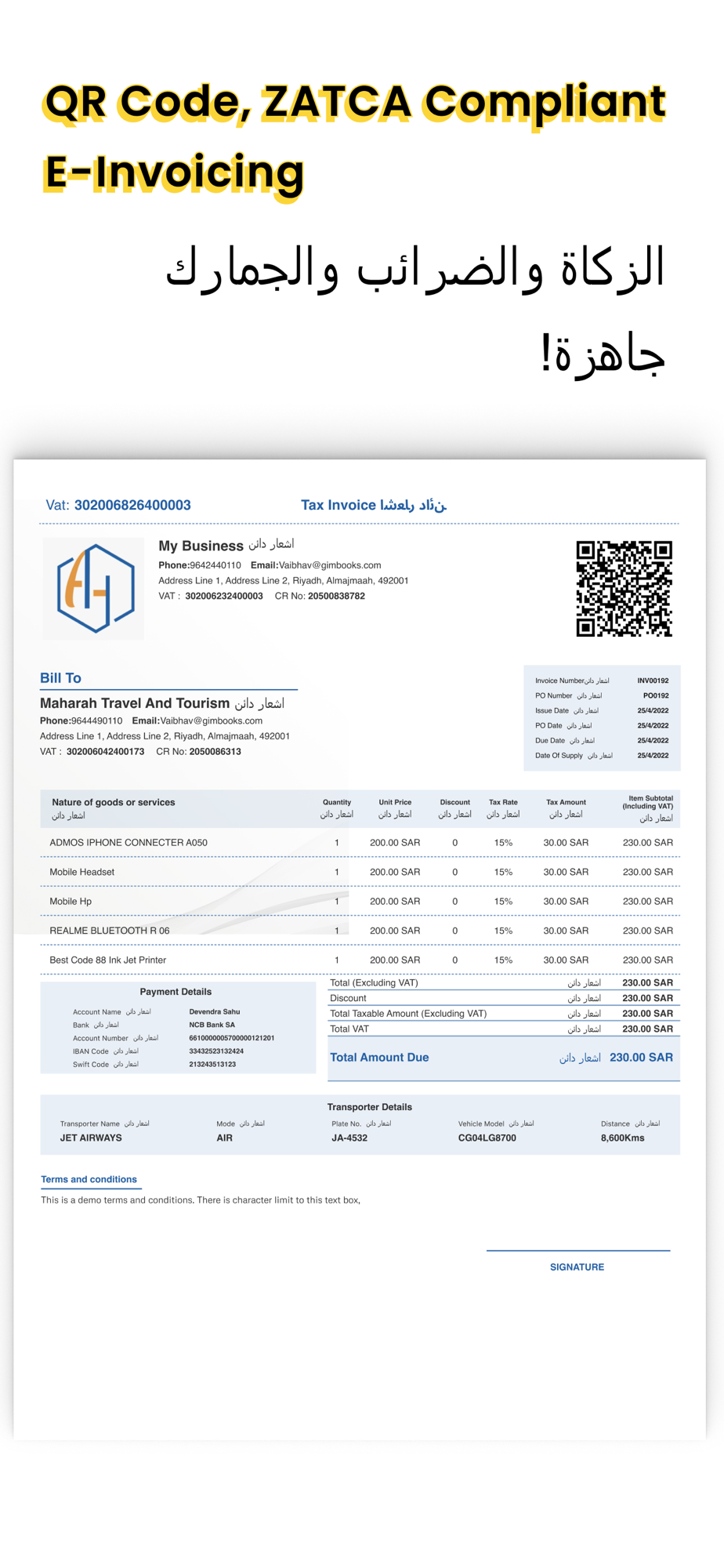
Task: Click bank name 'NCB Bank SA'
Action: tap(212, 1025)
